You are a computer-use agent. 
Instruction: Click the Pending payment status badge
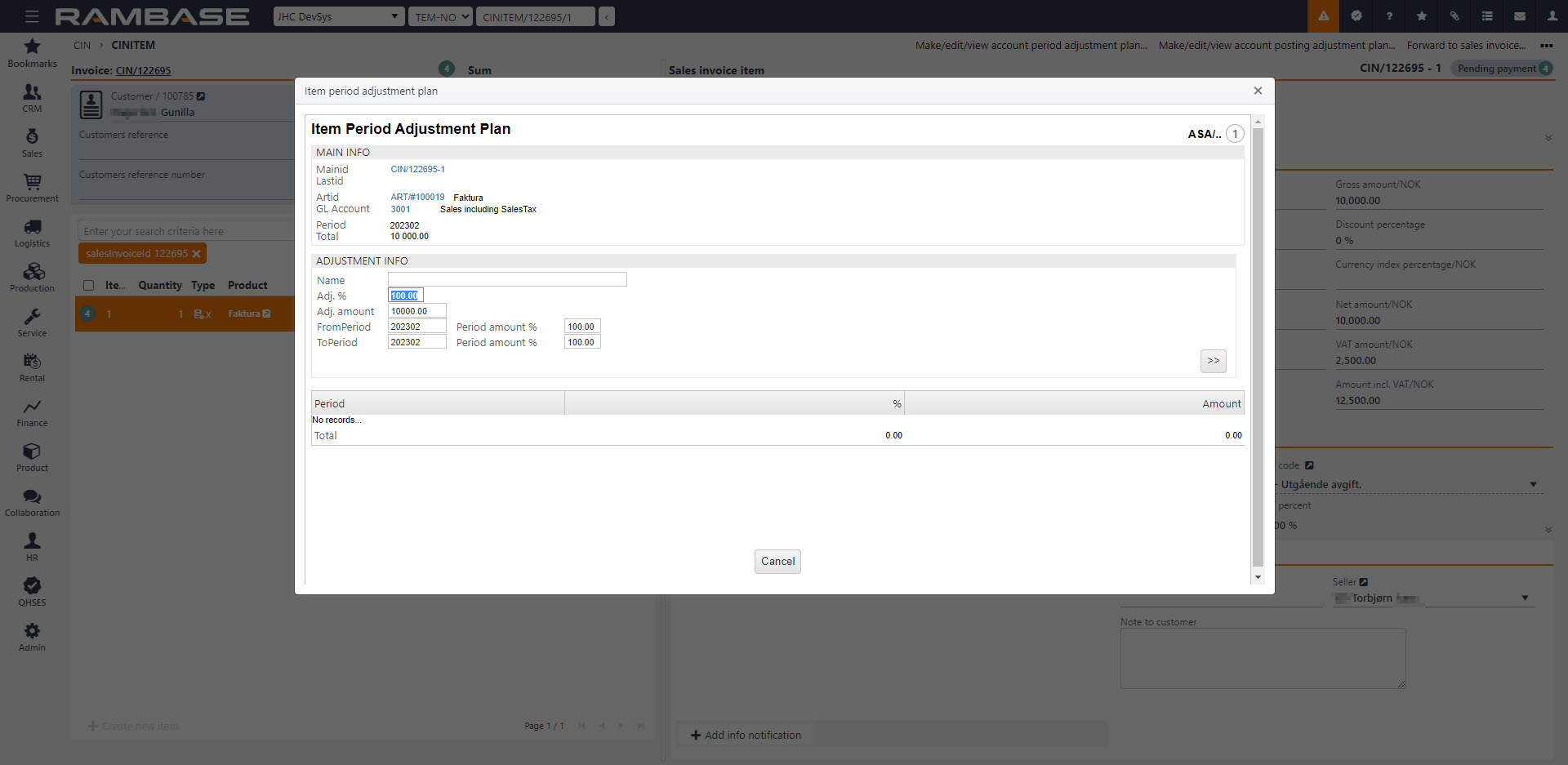coord(1502,69)
